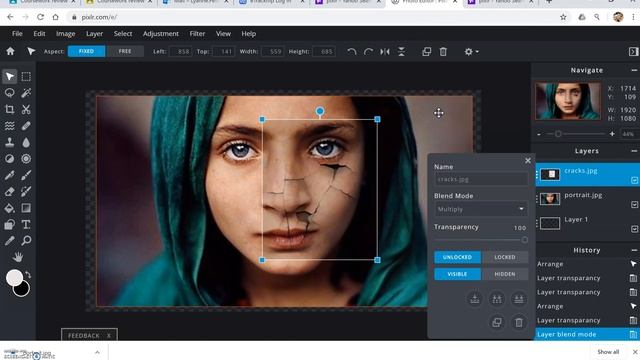Rotate layer right in options bar

coord(368,51)
